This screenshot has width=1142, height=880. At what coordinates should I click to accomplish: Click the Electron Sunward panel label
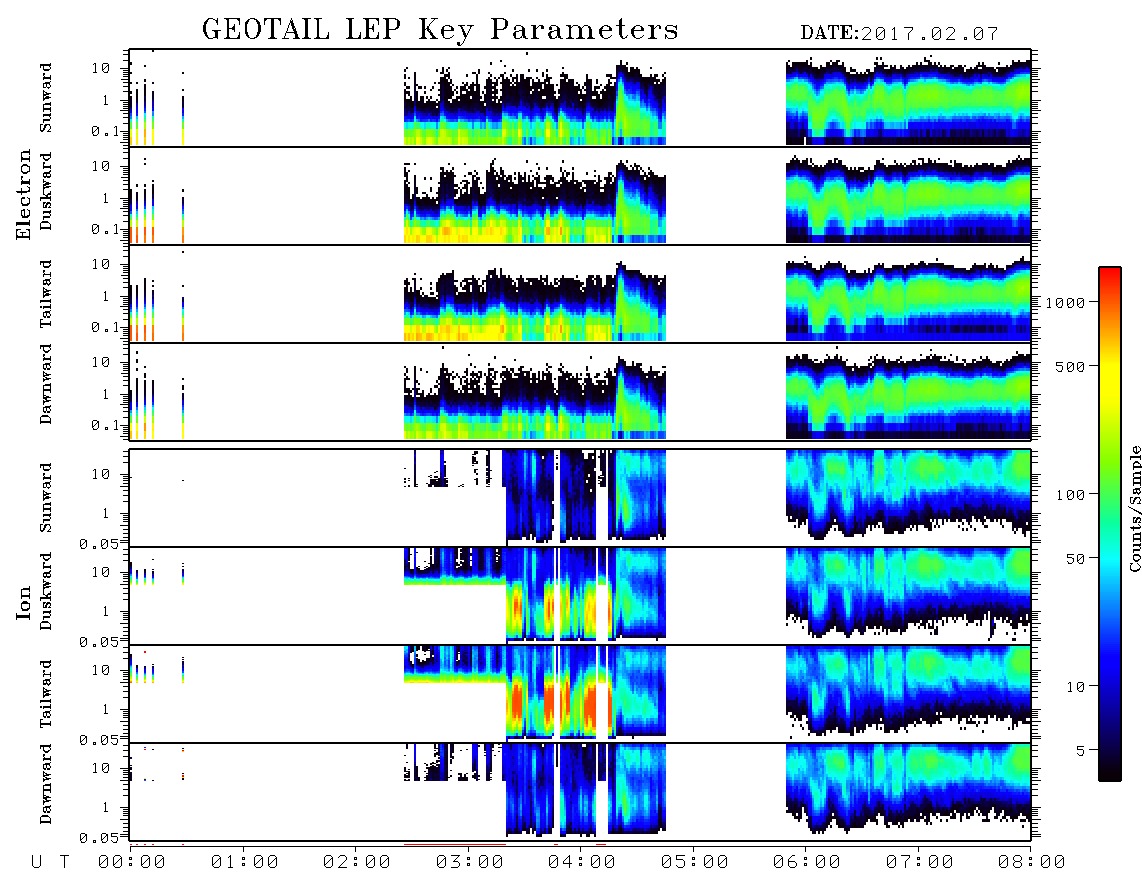pyautogui.click(x=46, y=98)
